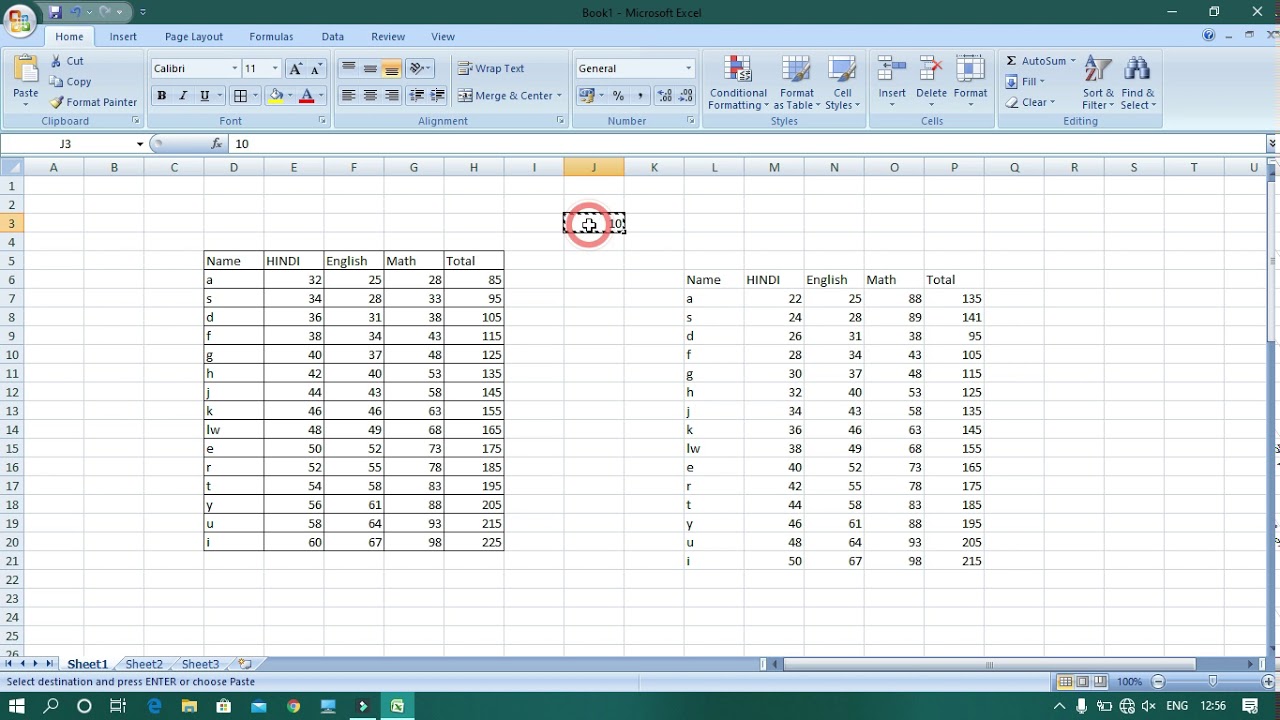Screen dimensions: 1280x720
Task: Toggle Bottom Align vertical alignment
Action: click(x=392, y=69)
